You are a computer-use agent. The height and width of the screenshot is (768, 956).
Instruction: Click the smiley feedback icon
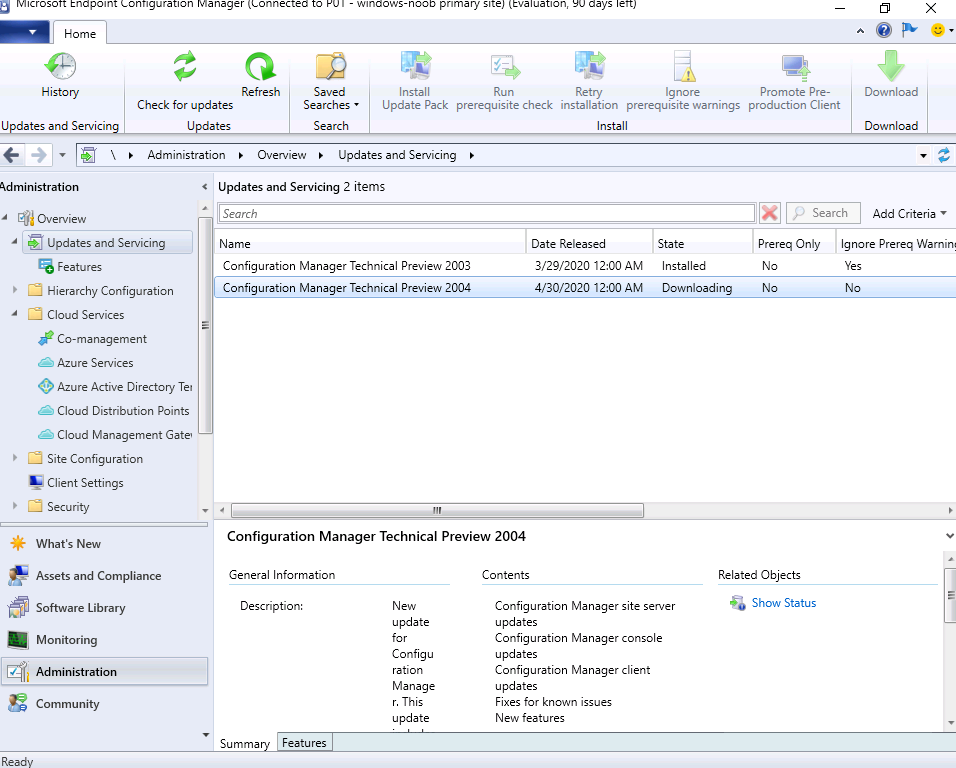(x=938, y=30)
